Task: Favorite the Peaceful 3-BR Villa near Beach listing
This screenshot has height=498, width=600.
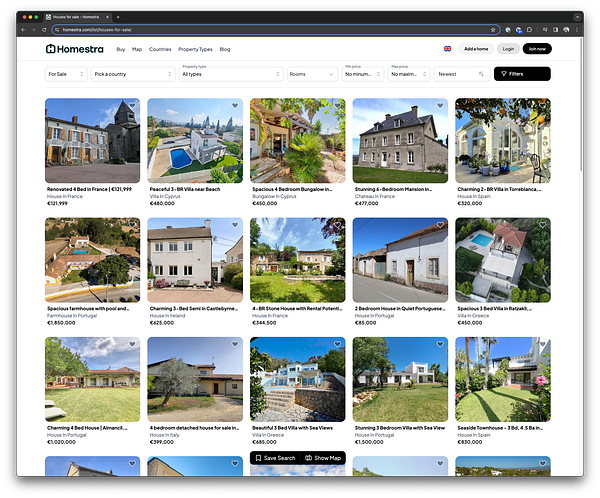Action: (235, 105)
